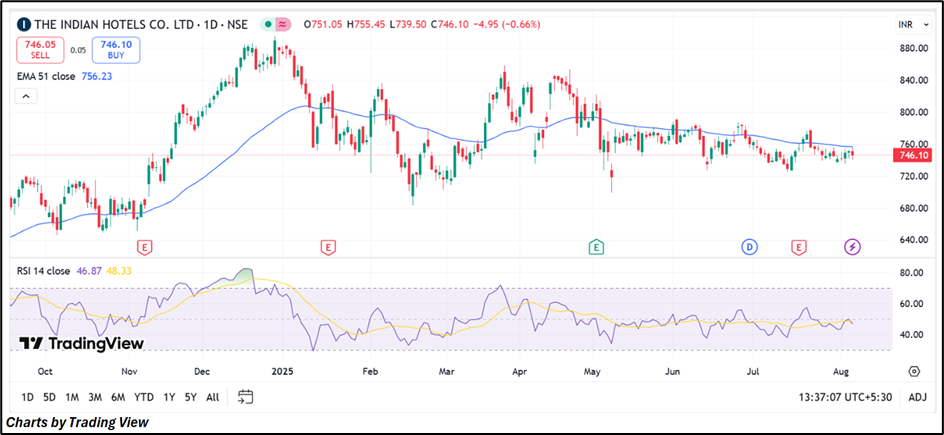Collapse the indicator legend with chevron
The height and width of the screenshot is (435, 944).
[x=26, y=96]
